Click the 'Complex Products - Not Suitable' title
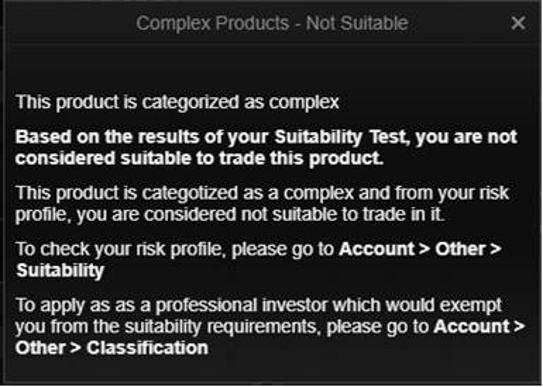The image size is (543, 387). click(x=272, y=24)
